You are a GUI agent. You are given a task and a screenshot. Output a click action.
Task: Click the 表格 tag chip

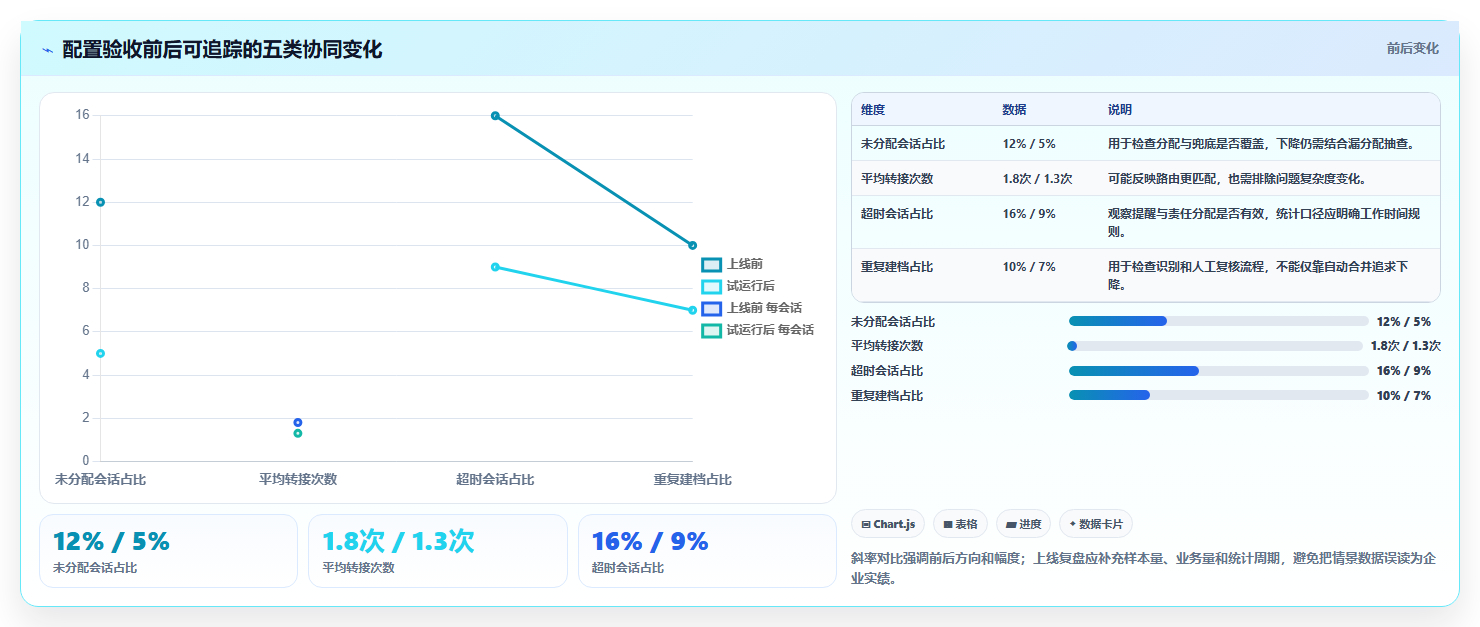(x=960, y=524)
